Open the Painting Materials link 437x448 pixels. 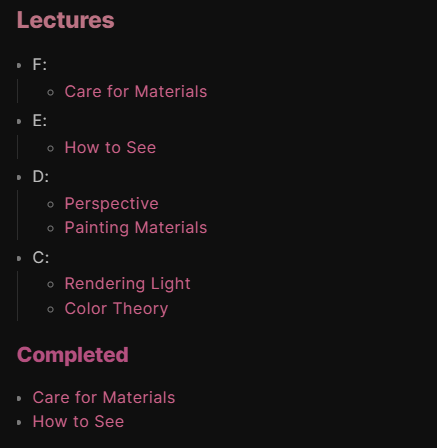[x=136, y=228]
